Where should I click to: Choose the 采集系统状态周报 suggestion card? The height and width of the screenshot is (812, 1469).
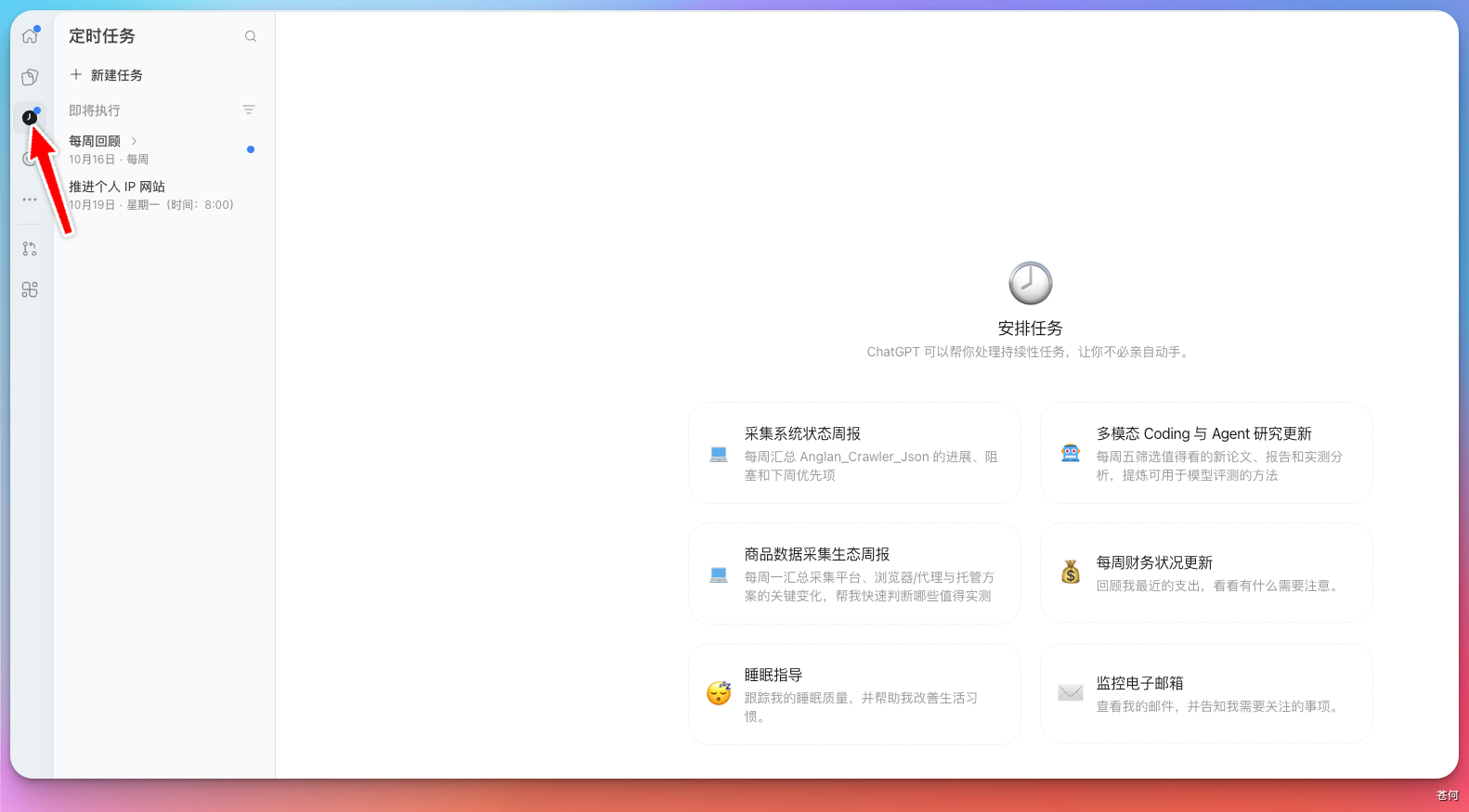(854, 454)
